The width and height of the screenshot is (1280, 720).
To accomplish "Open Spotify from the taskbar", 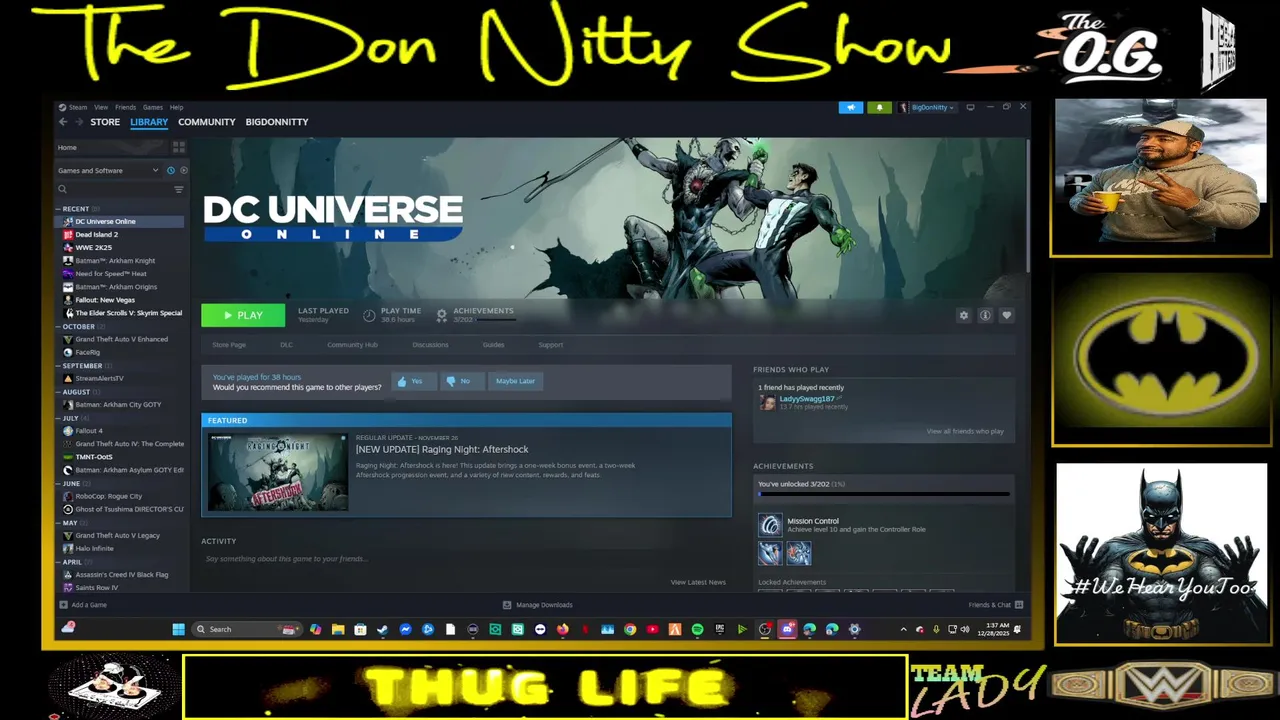I will [697, 630].
